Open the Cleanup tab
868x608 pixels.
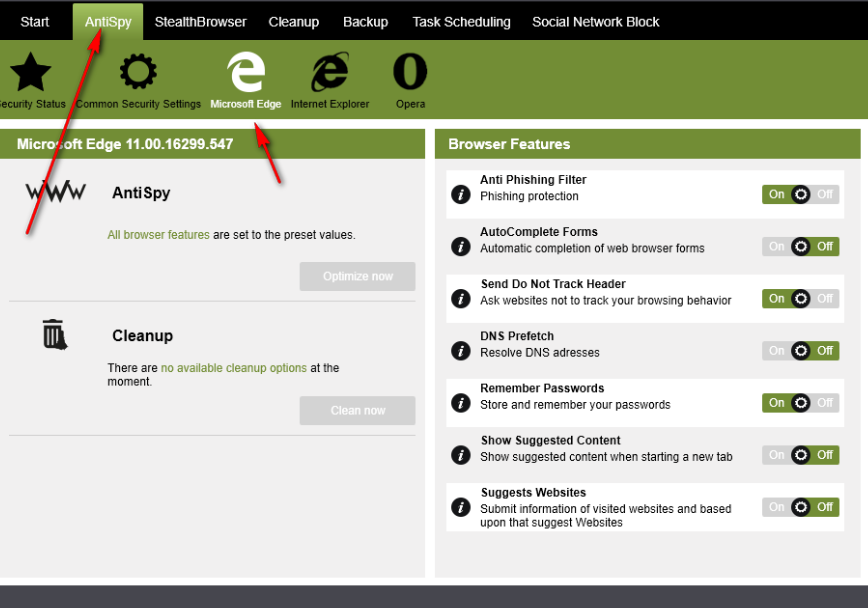(293, 22)
